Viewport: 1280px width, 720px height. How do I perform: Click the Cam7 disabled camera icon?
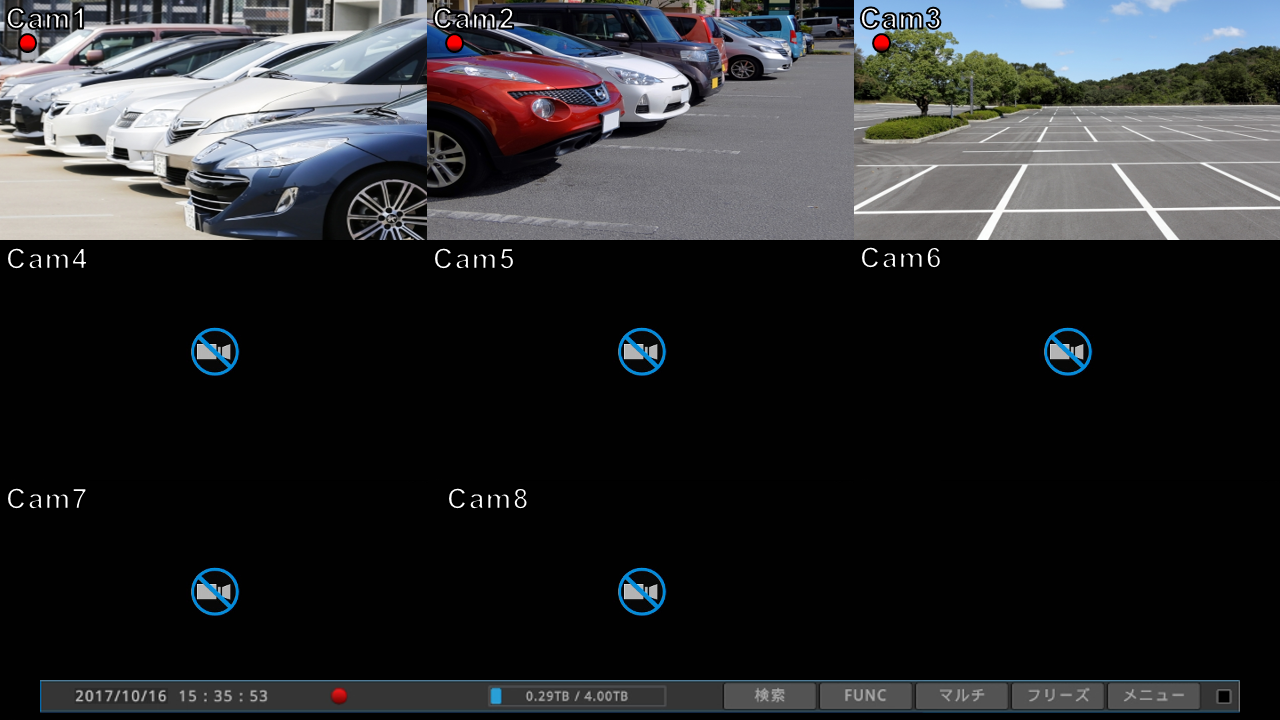(x=215, y=592)
